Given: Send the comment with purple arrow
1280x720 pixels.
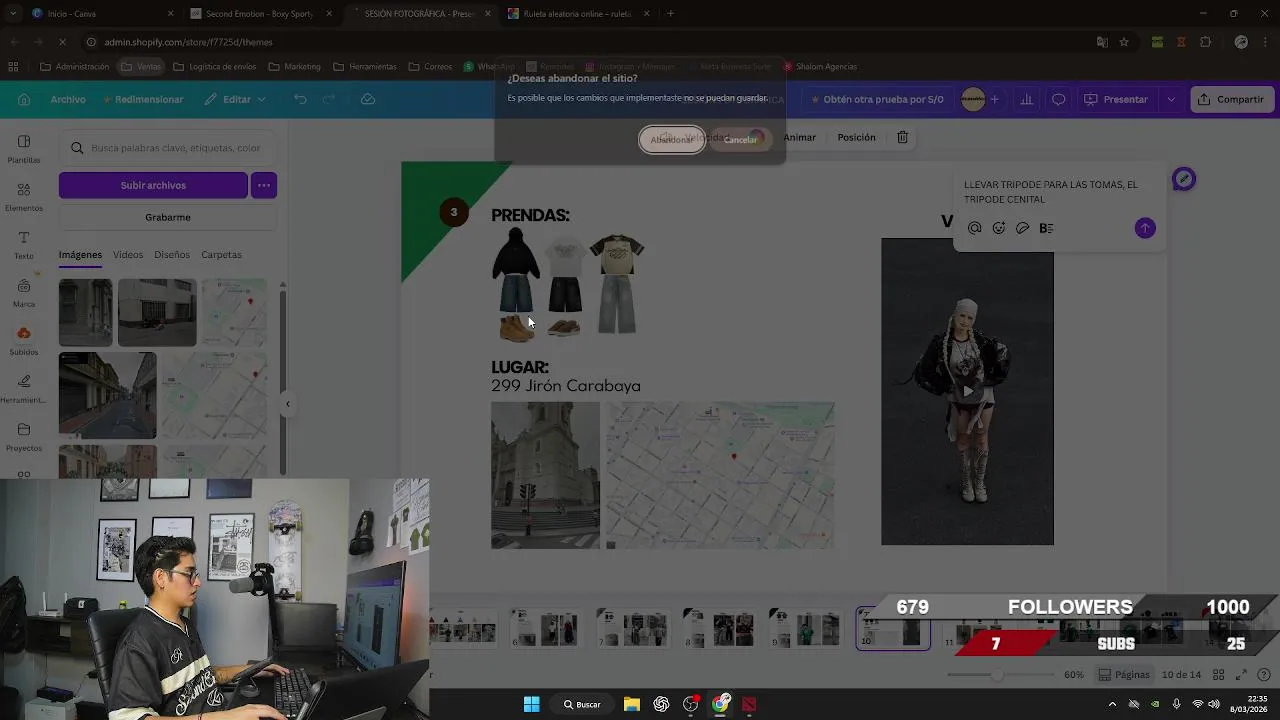Looking at the screenshot, I should pos(1145,228).
